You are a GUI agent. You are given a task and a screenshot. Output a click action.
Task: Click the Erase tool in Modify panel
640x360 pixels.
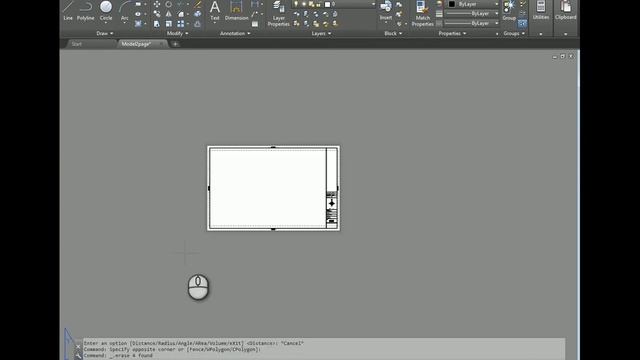198,4
